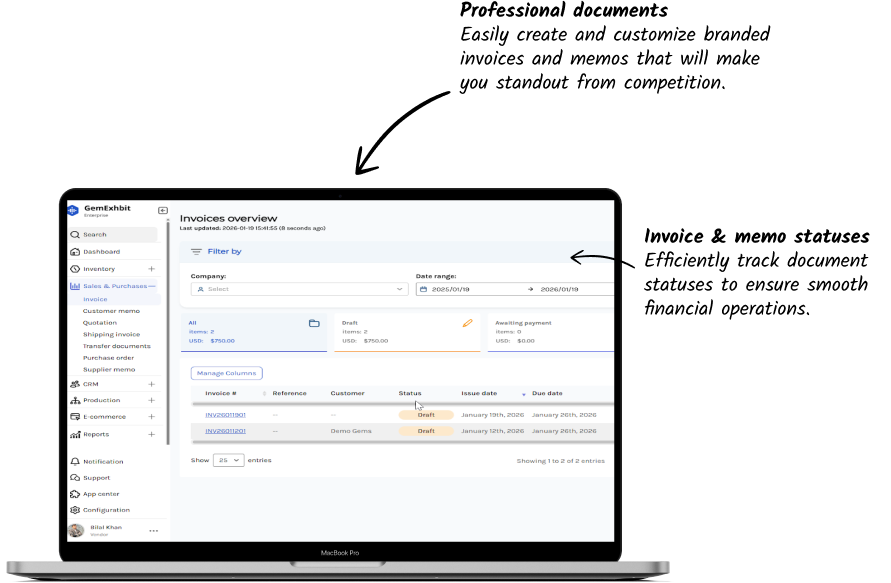This screenshot has width=891, height=583.
Task: Open the App center puzzle icon
Action: (75, 494)
